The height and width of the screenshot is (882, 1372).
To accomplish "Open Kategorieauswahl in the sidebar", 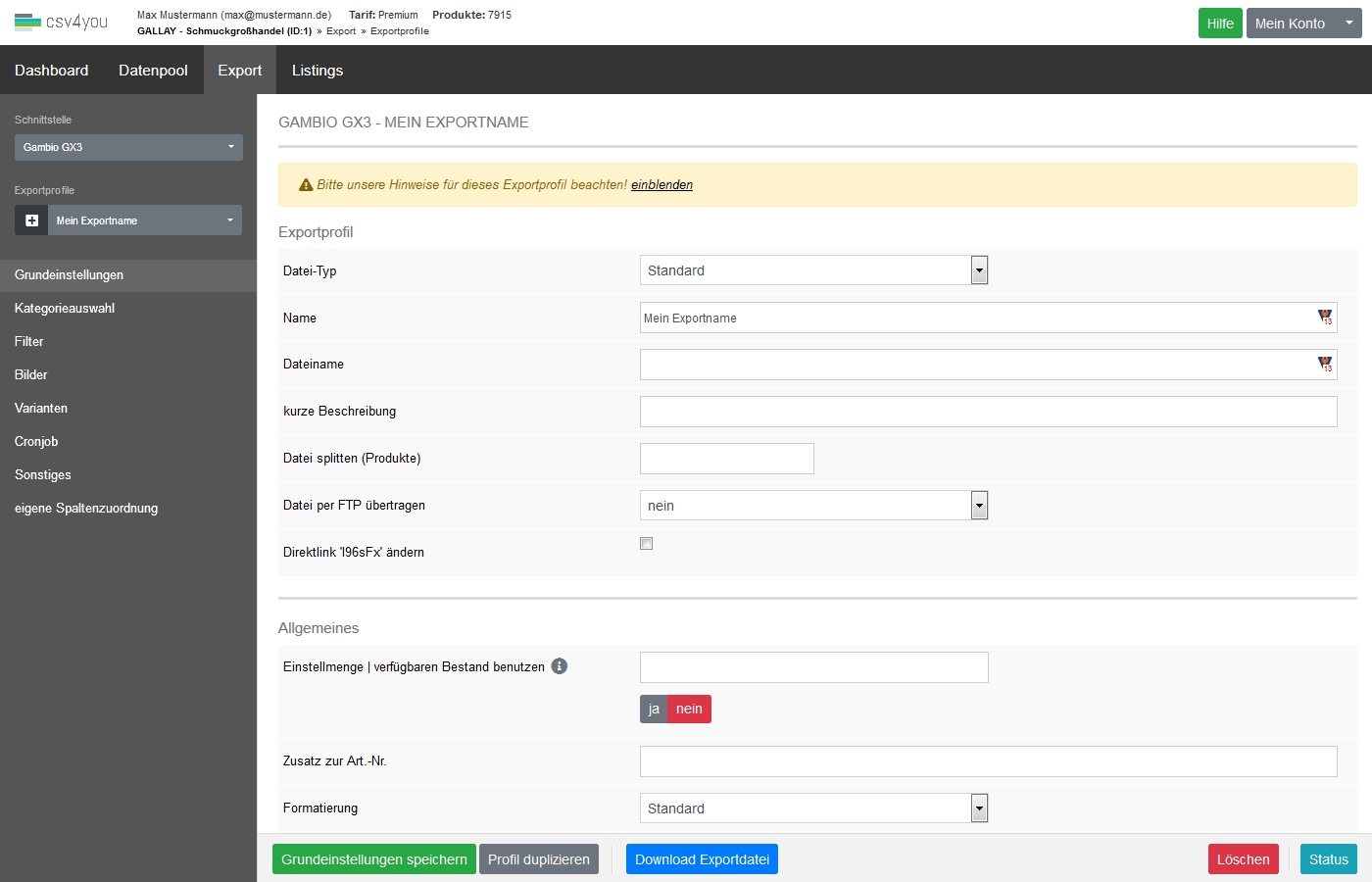I will click(x=65, y=309).
